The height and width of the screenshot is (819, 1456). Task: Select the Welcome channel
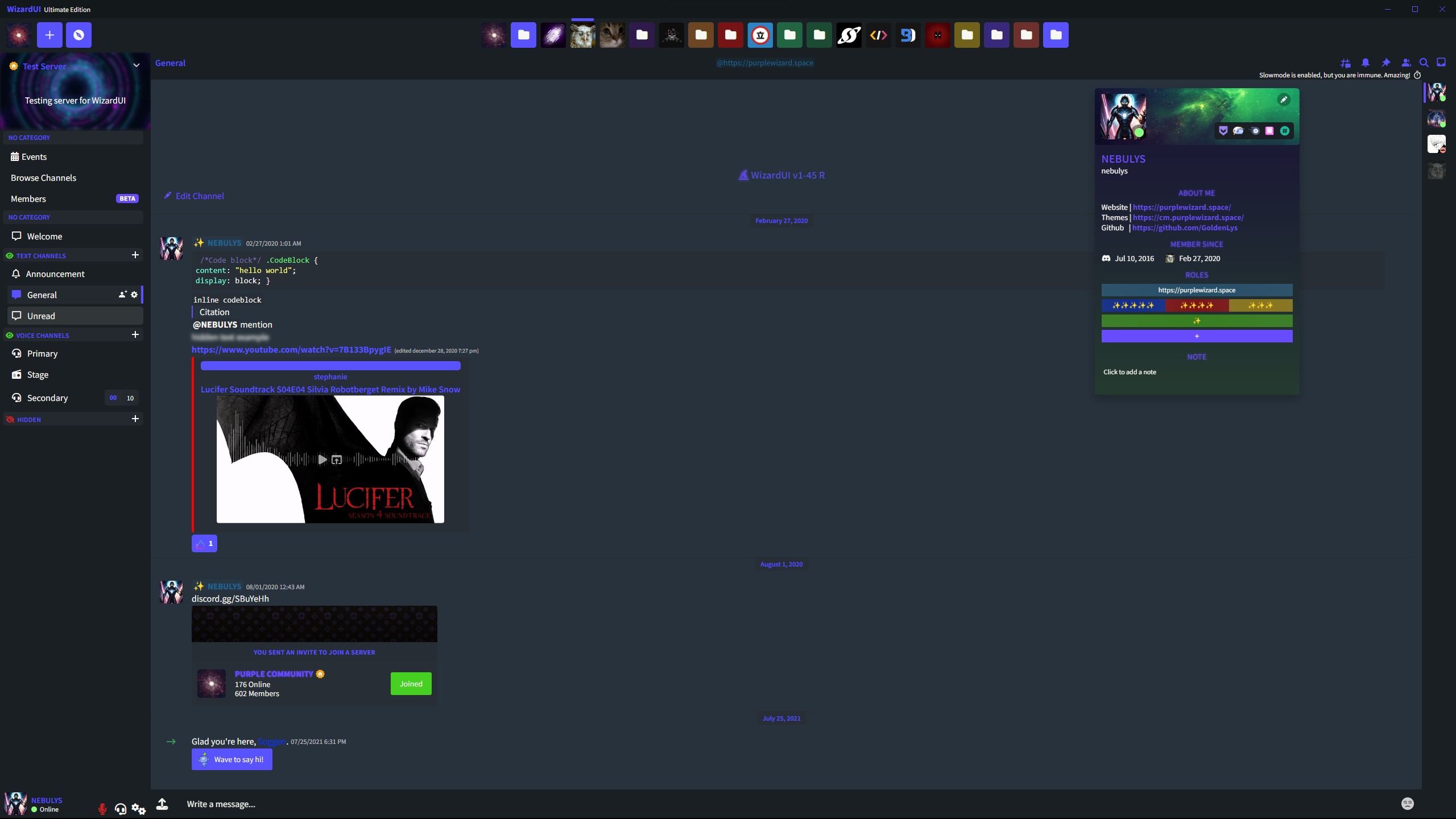[x=74, y=237]
